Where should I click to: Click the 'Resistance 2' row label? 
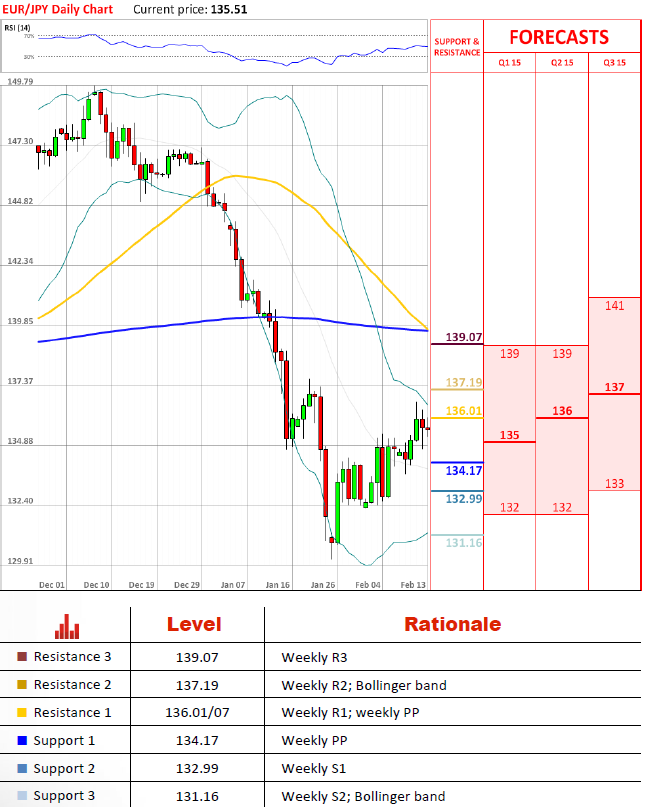[x=72, y=685]
